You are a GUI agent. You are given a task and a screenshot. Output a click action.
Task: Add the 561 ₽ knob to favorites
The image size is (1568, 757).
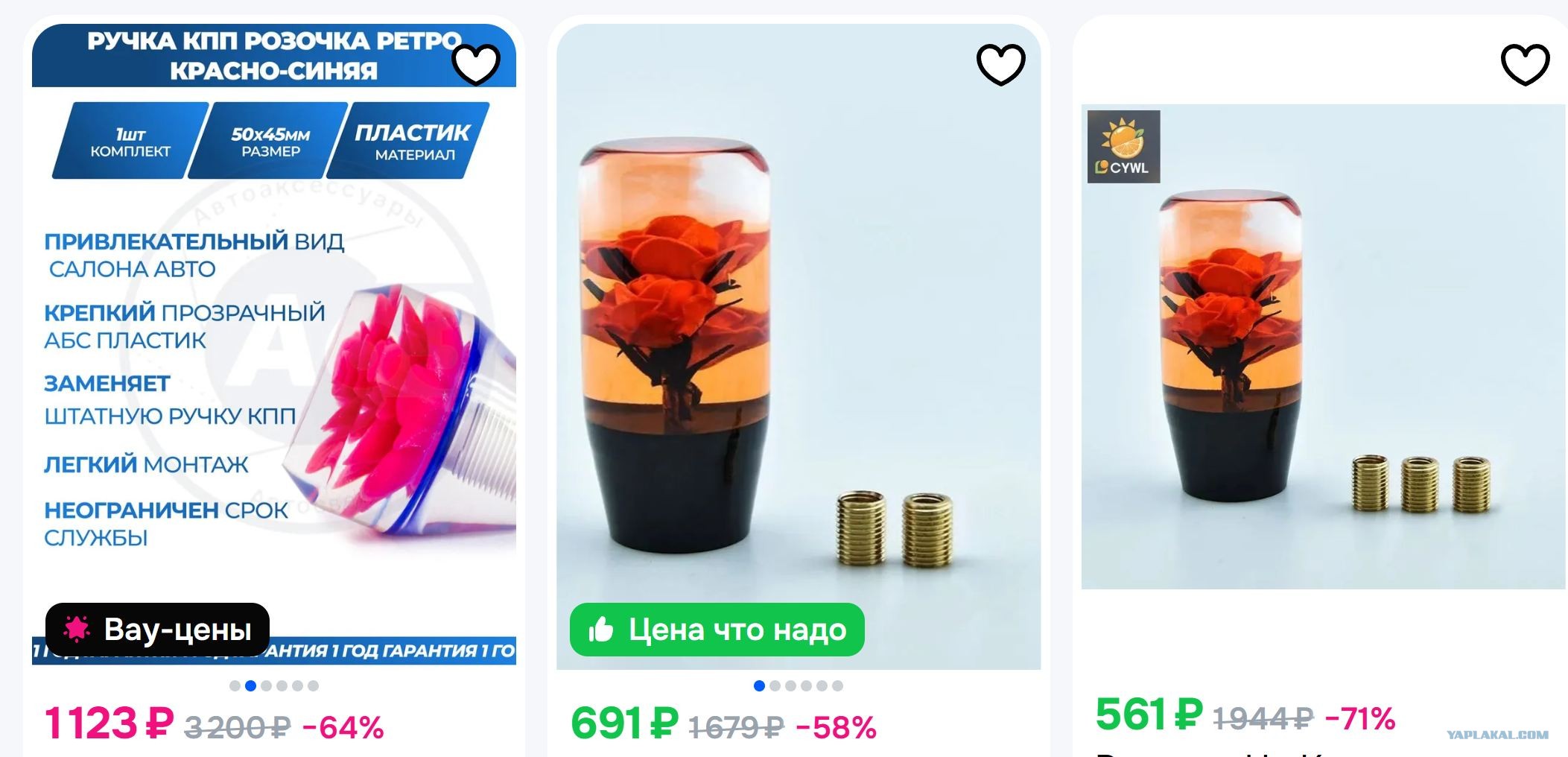(x=1525, y=65)
